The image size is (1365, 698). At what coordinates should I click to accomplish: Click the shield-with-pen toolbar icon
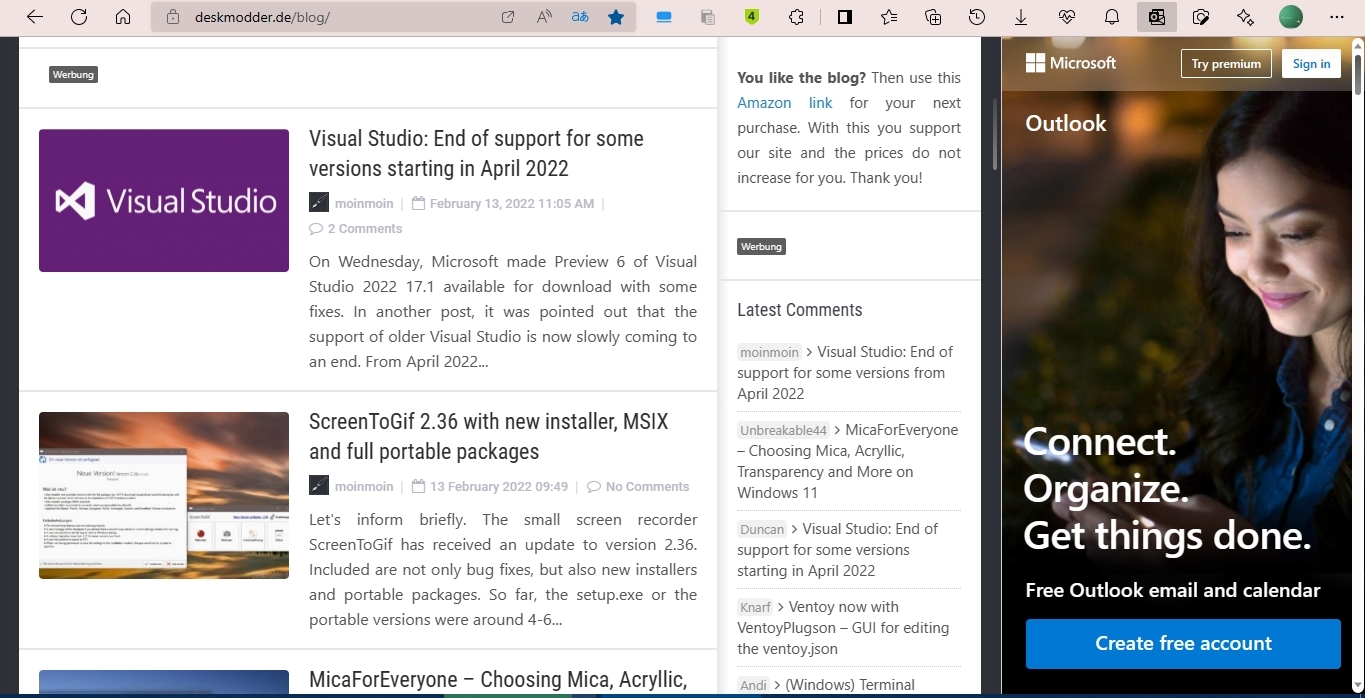coord(1201,17)
